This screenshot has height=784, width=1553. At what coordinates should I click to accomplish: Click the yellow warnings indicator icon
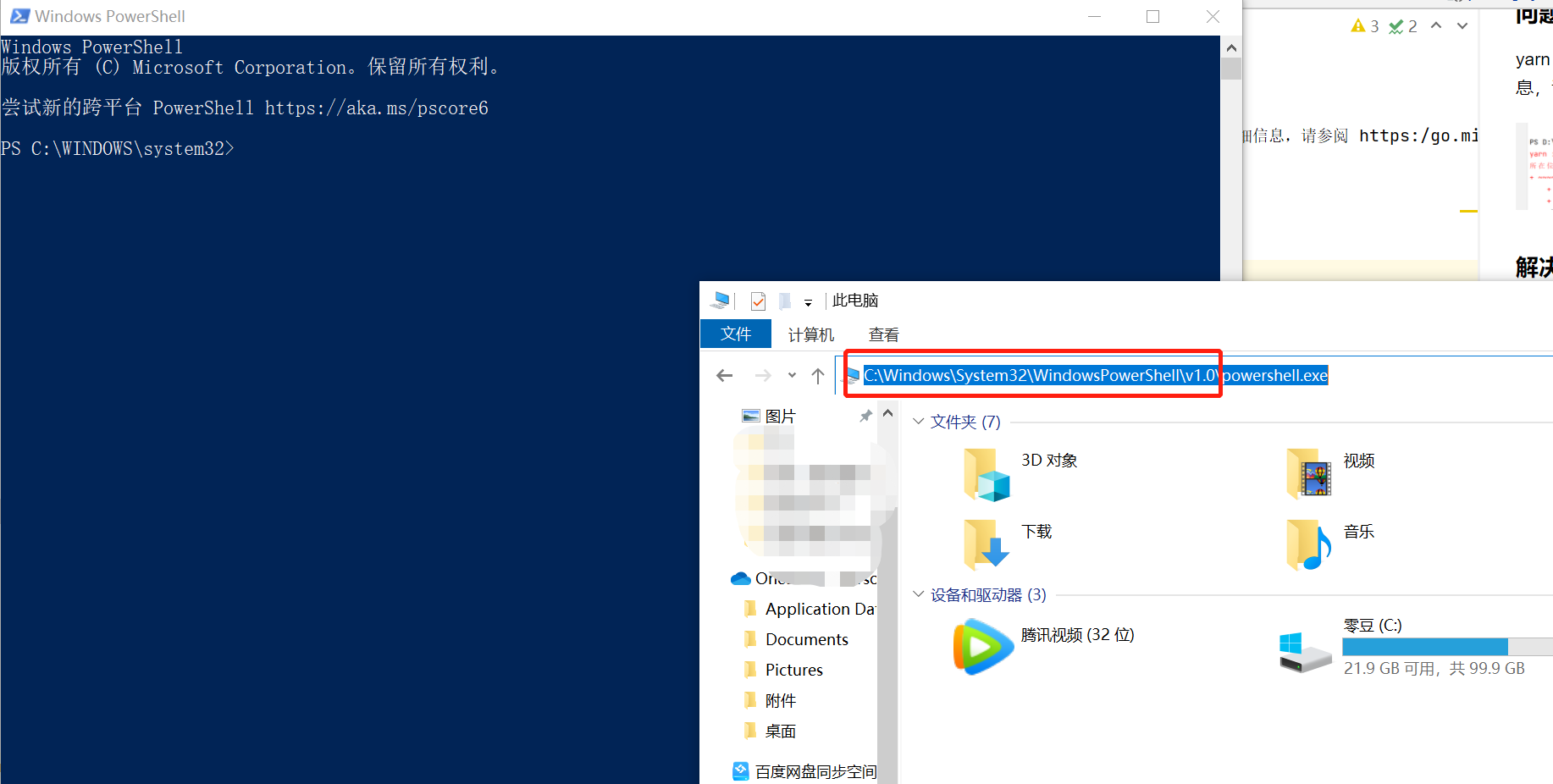[1358, 26]
